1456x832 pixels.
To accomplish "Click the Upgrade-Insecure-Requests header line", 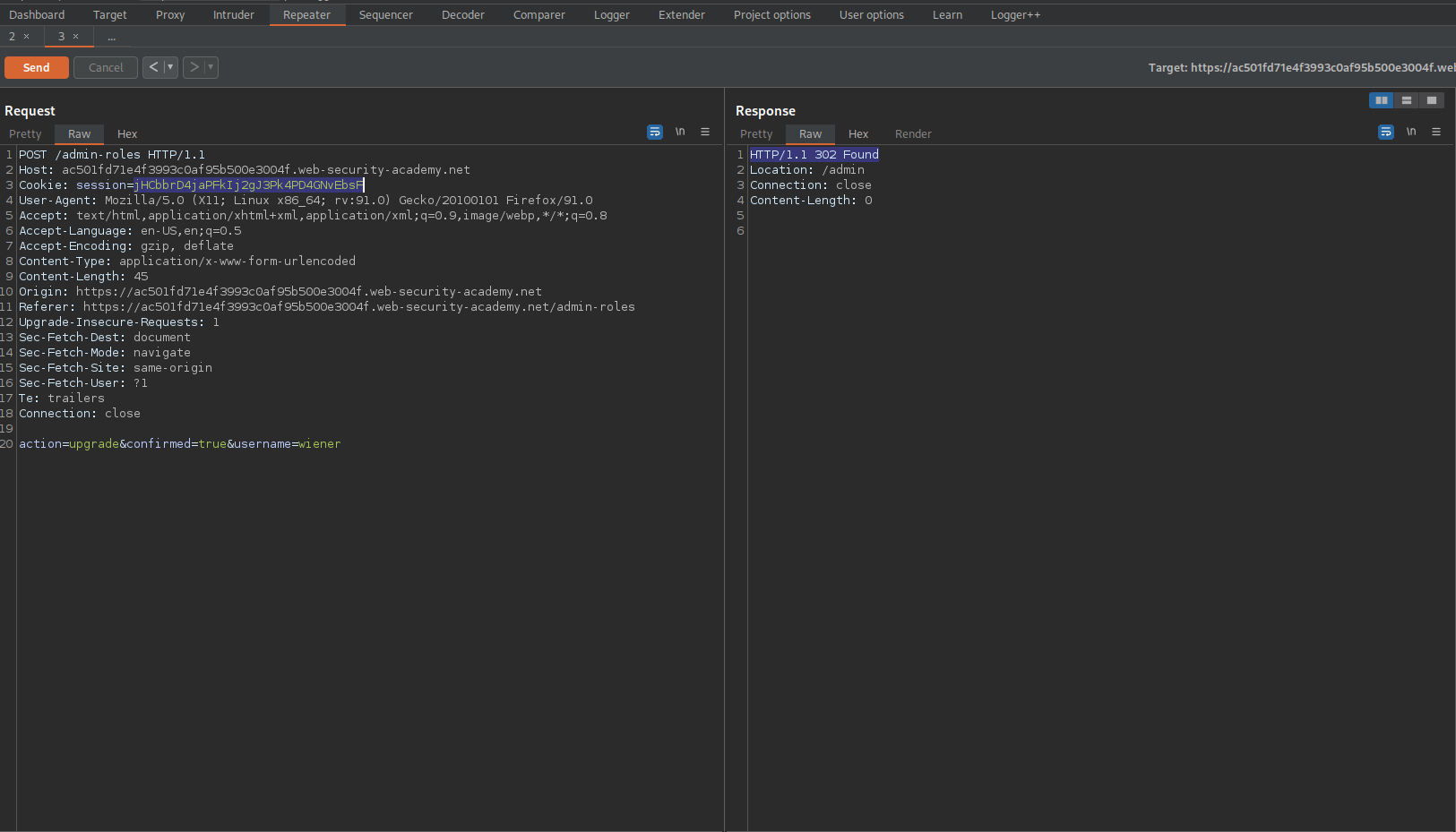I will (119, 322).
